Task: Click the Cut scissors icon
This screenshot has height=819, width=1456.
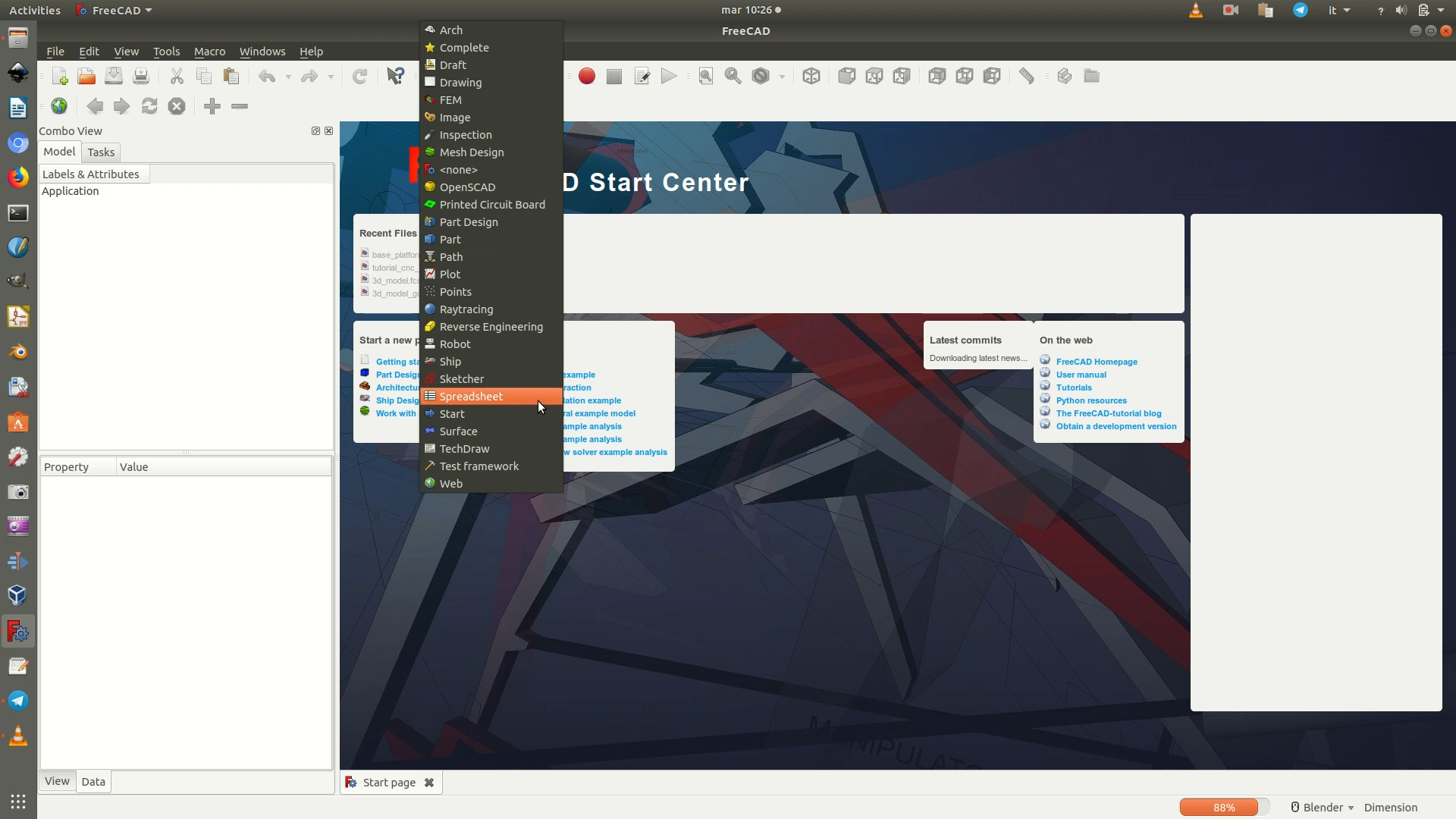Action: [177, 76]
